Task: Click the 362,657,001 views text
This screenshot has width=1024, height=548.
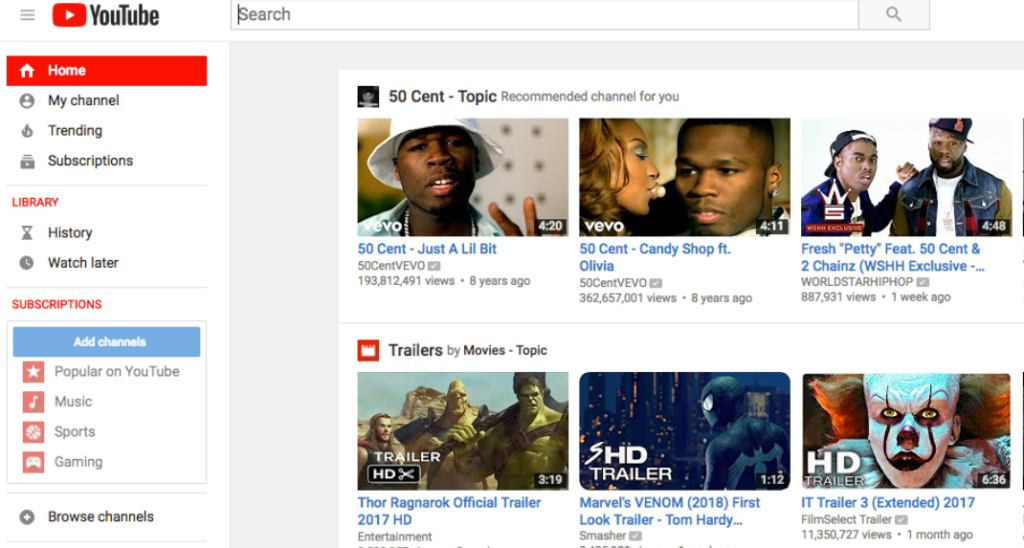Action: [628, 298]
